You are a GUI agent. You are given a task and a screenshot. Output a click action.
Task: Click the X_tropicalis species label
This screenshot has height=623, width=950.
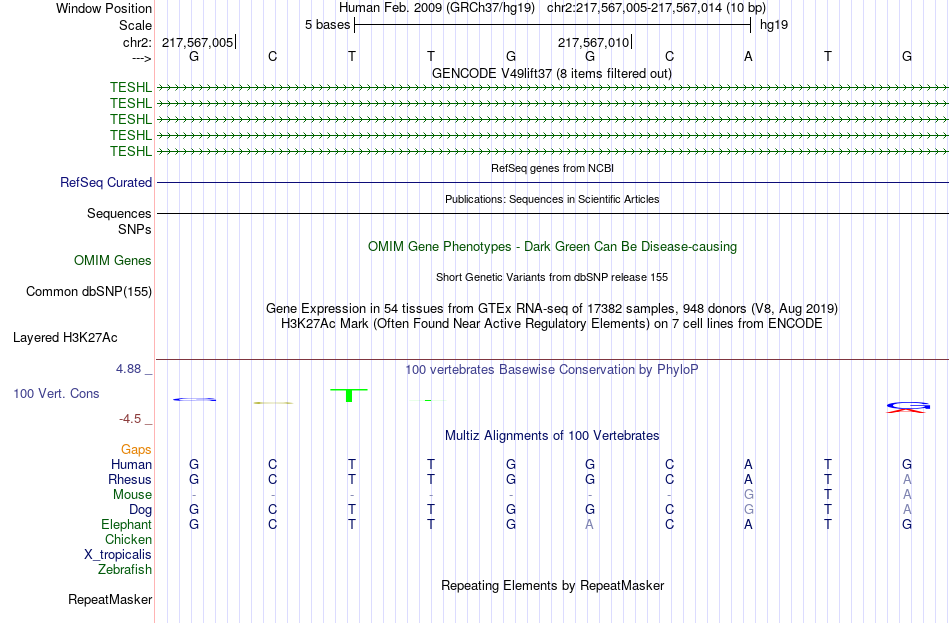point(118,555)
